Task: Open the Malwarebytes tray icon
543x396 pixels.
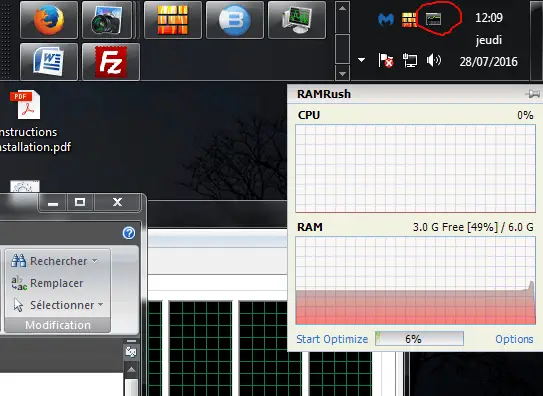Action: coord(386,19)
